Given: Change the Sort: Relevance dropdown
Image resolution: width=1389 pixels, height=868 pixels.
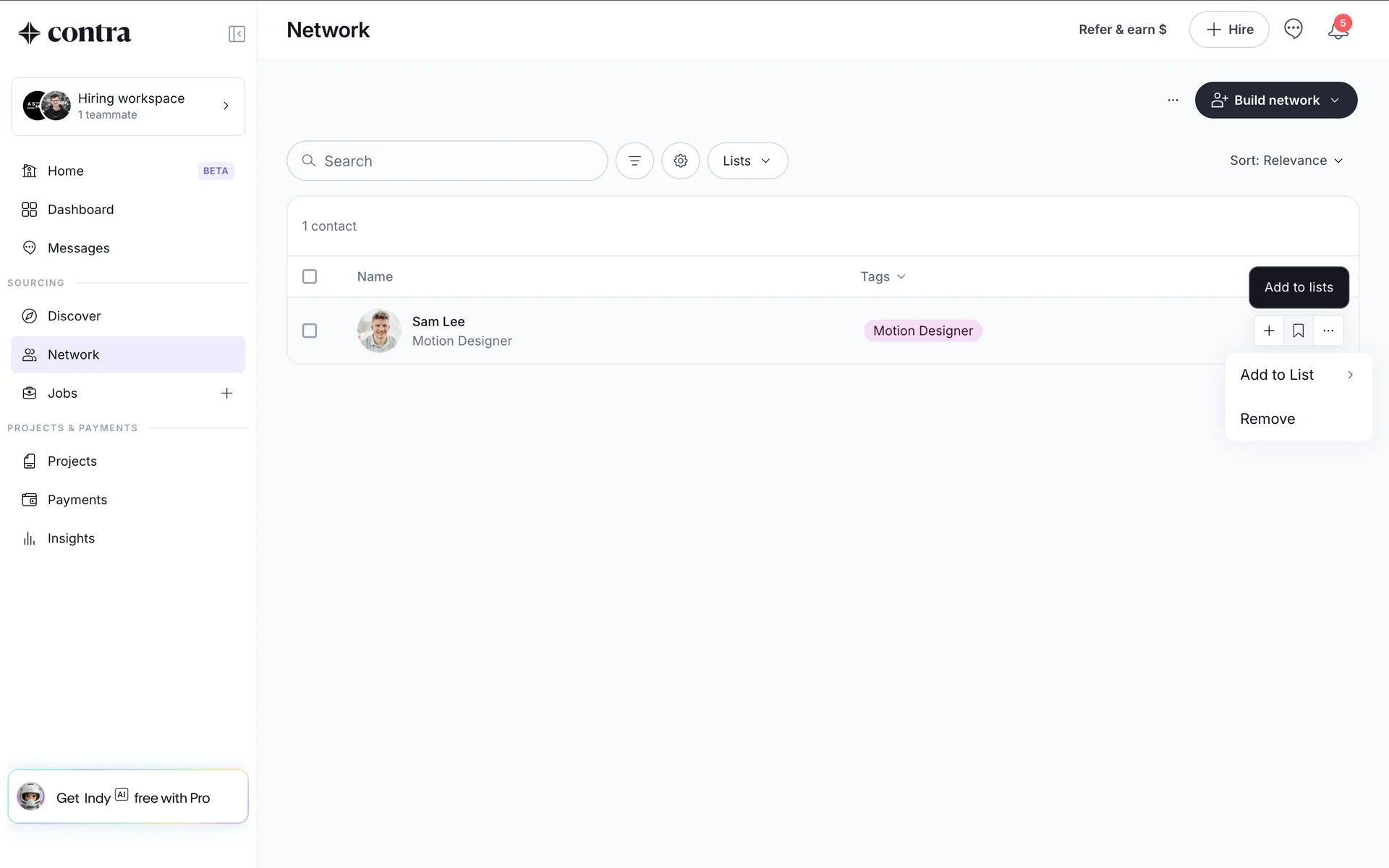Looking at the screenshot, I should [x=1286, y=161].
